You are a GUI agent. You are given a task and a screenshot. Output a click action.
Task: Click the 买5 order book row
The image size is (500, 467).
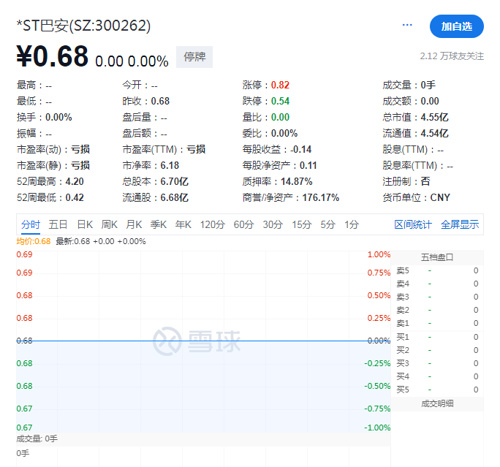coord(437,390)
